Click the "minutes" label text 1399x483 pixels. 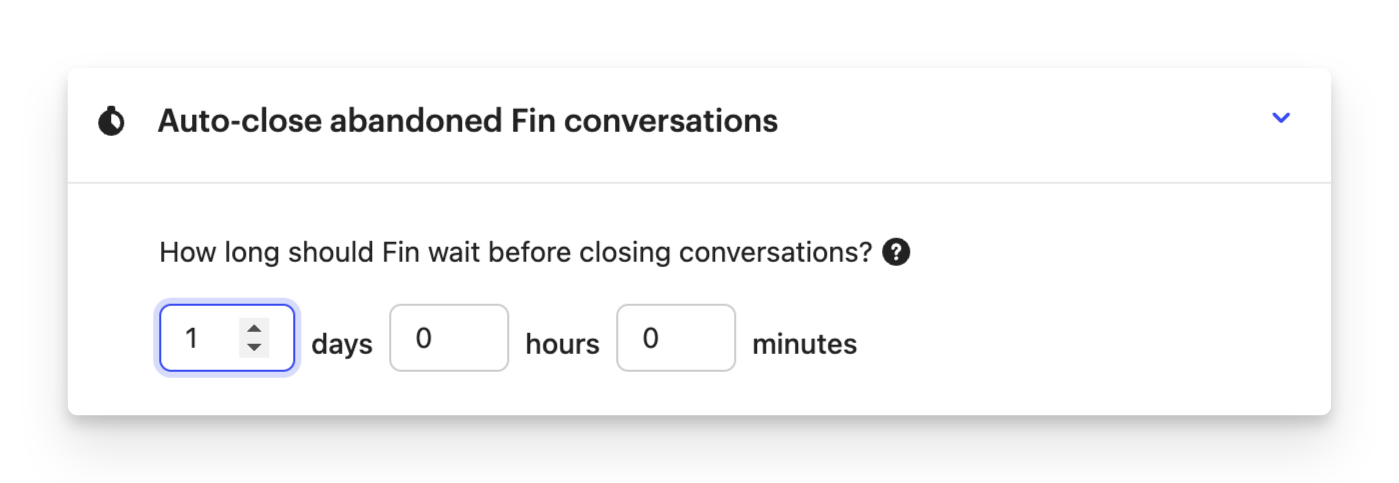[x=804, y=344]
